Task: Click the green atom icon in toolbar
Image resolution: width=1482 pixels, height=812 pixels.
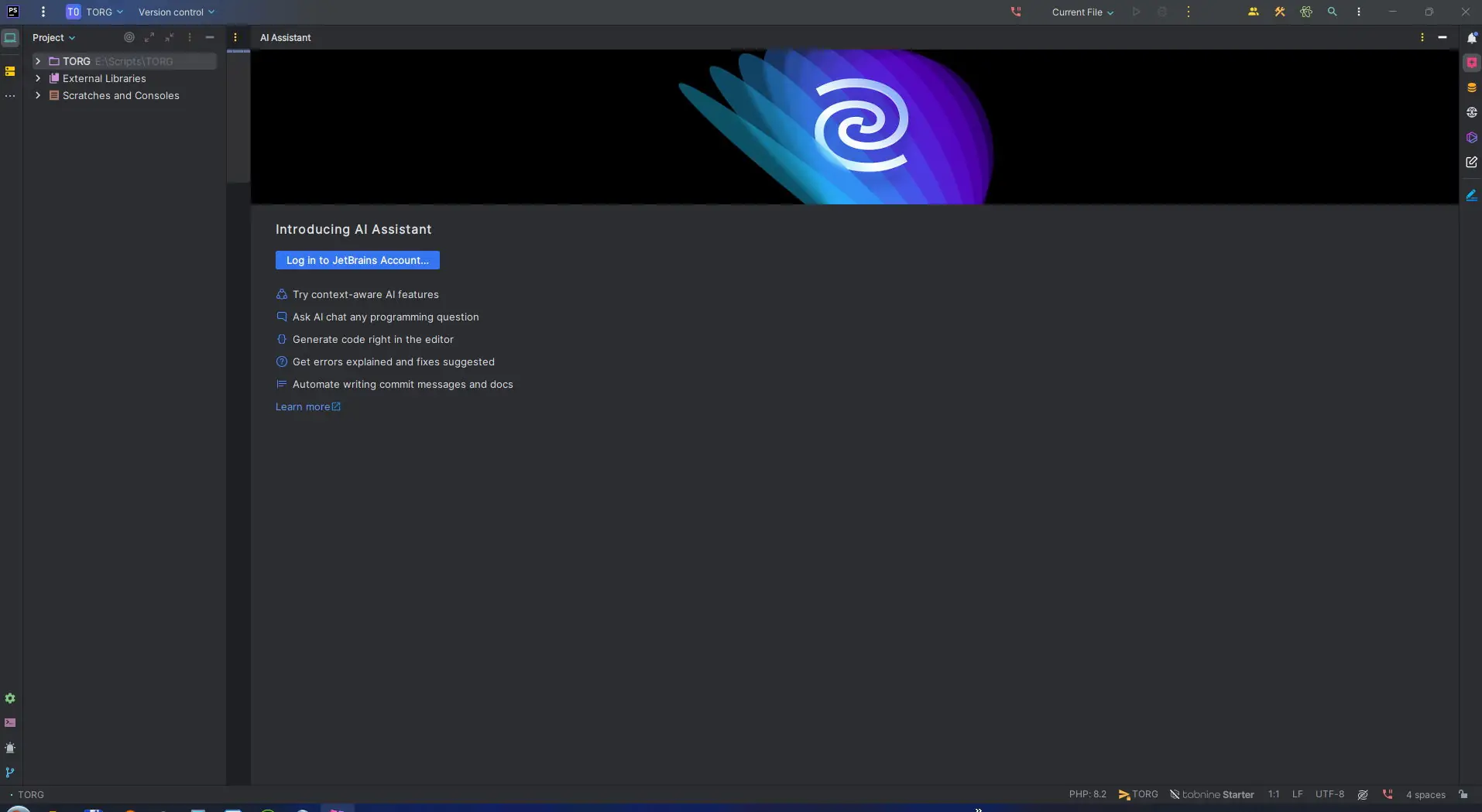Action: point(1306,12)
